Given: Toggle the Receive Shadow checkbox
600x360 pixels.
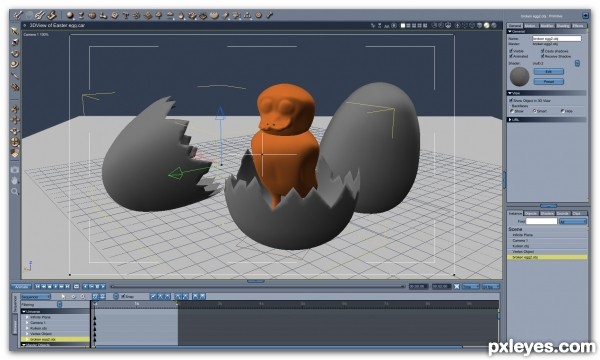Looking at the screenshot, I should (543, 56).
